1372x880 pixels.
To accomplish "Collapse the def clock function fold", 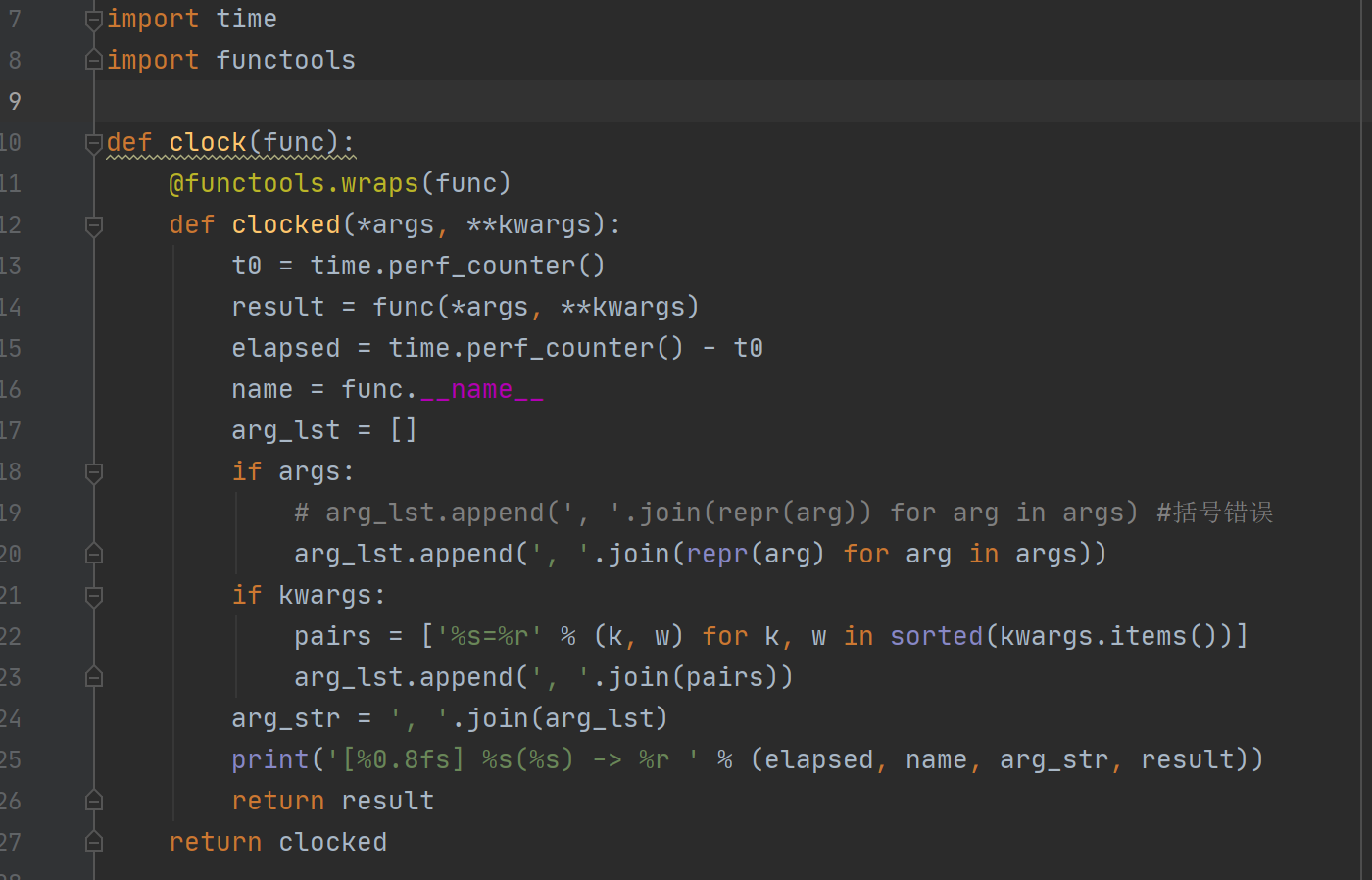I will (x=94, y=143).
